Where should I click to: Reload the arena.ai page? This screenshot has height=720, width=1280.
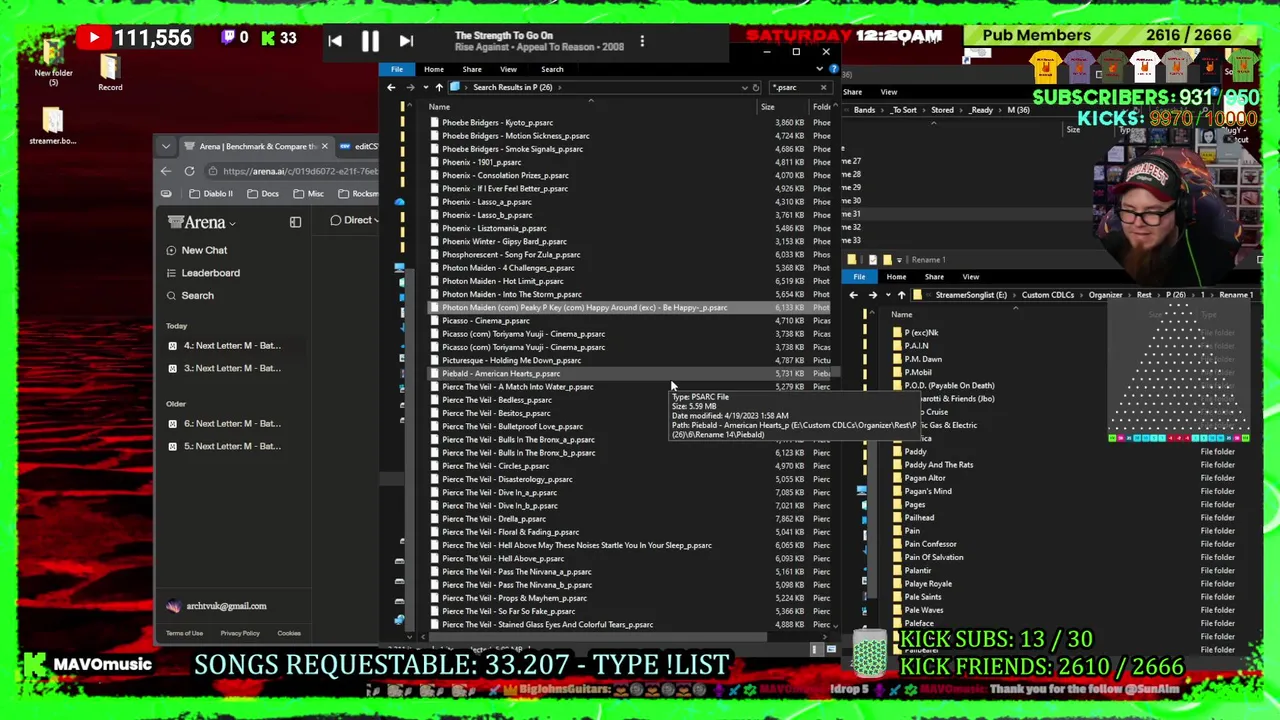(x=189, y=171)
